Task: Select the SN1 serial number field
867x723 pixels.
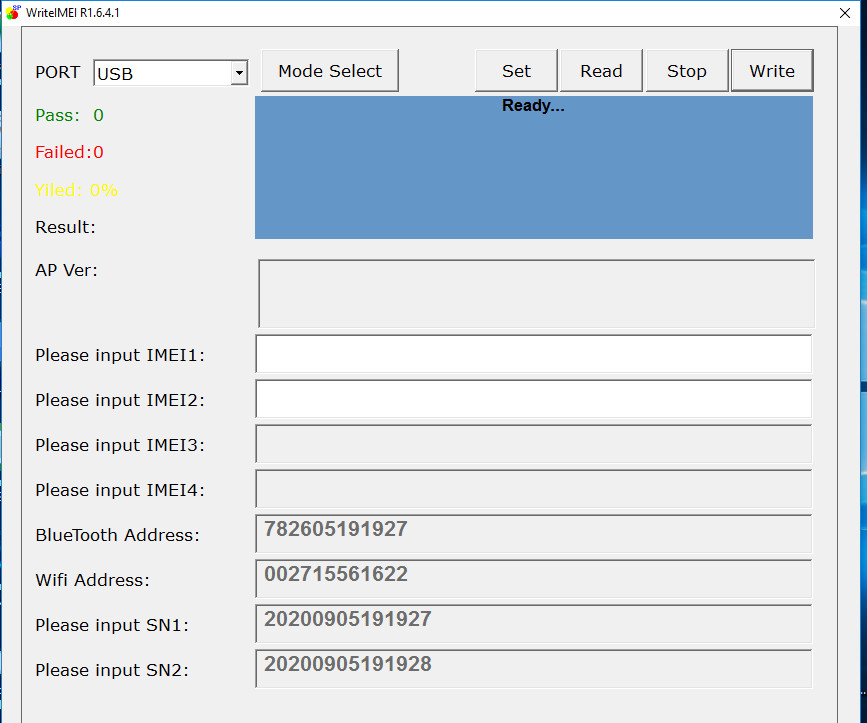Action: pyautogui.click(x=533, y=624)
